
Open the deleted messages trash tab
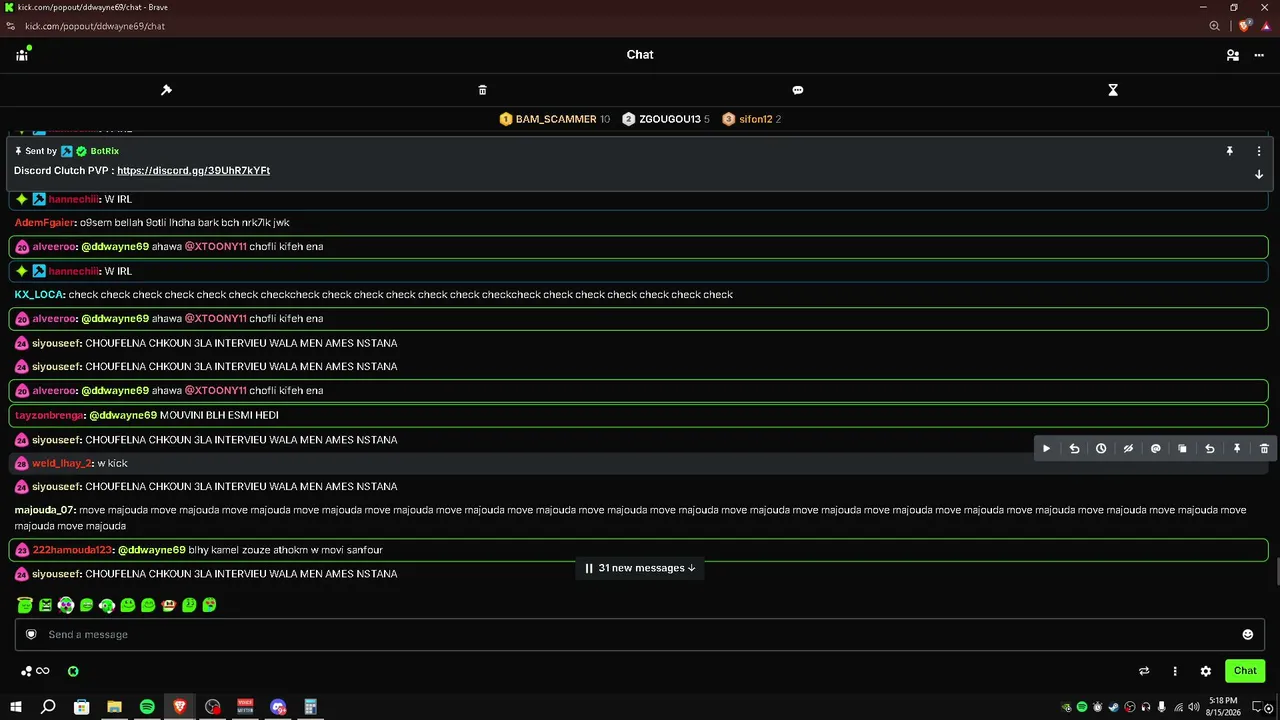point(482,90)
